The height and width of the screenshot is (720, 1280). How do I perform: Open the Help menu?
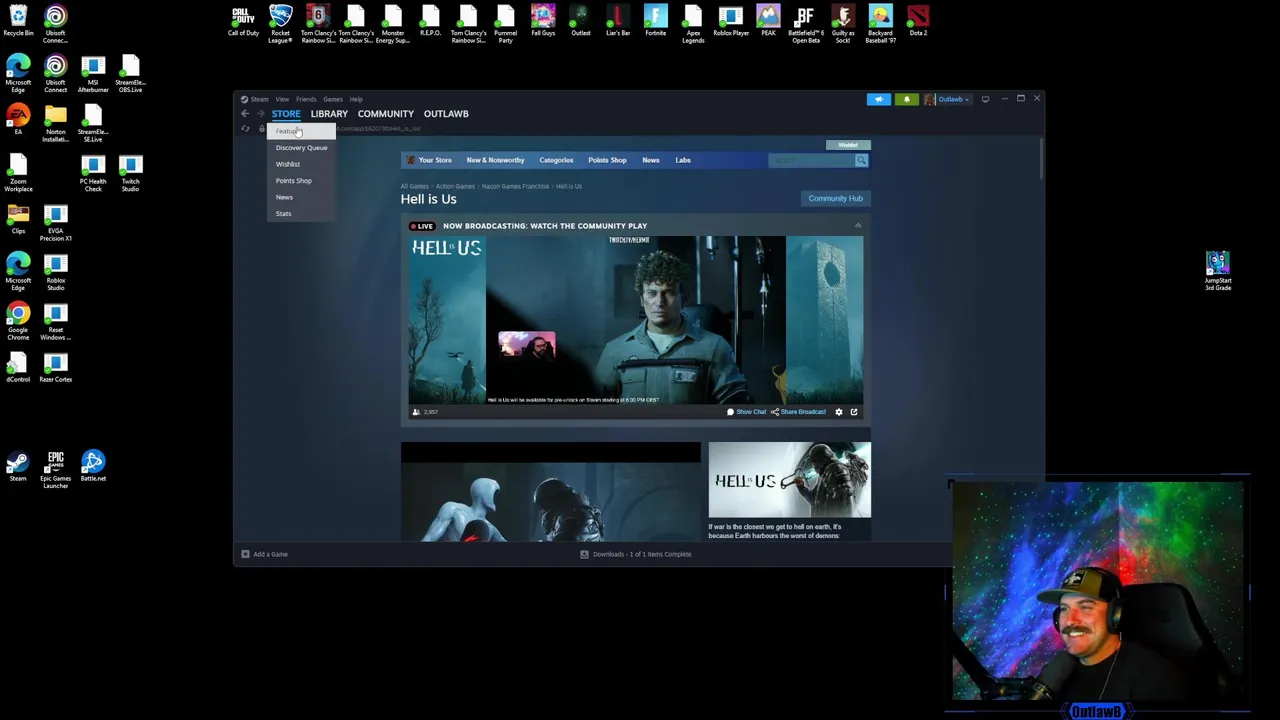tap(356, 99)
